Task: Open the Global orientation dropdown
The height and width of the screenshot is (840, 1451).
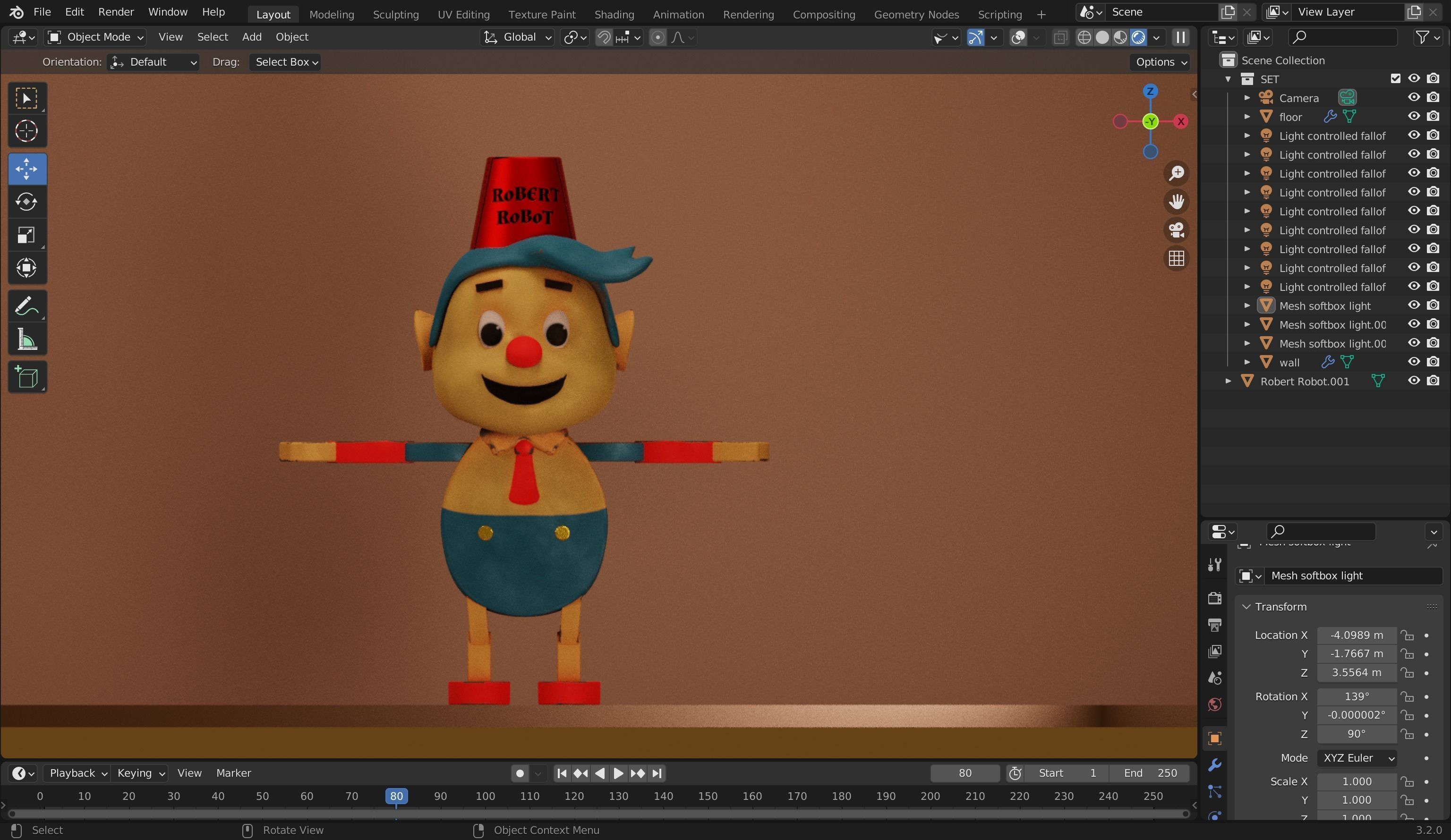Action: pyautogui.click(x=517, y=37)
